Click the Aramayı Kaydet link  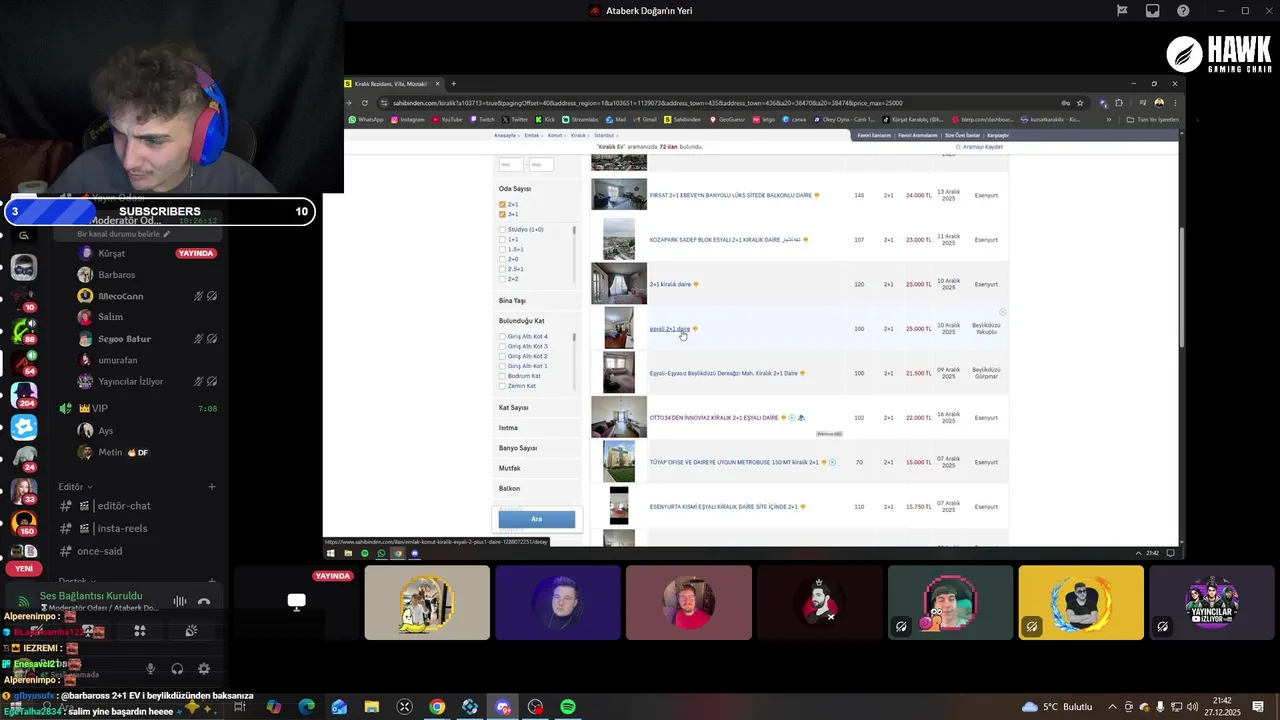(x=979, y=147)
